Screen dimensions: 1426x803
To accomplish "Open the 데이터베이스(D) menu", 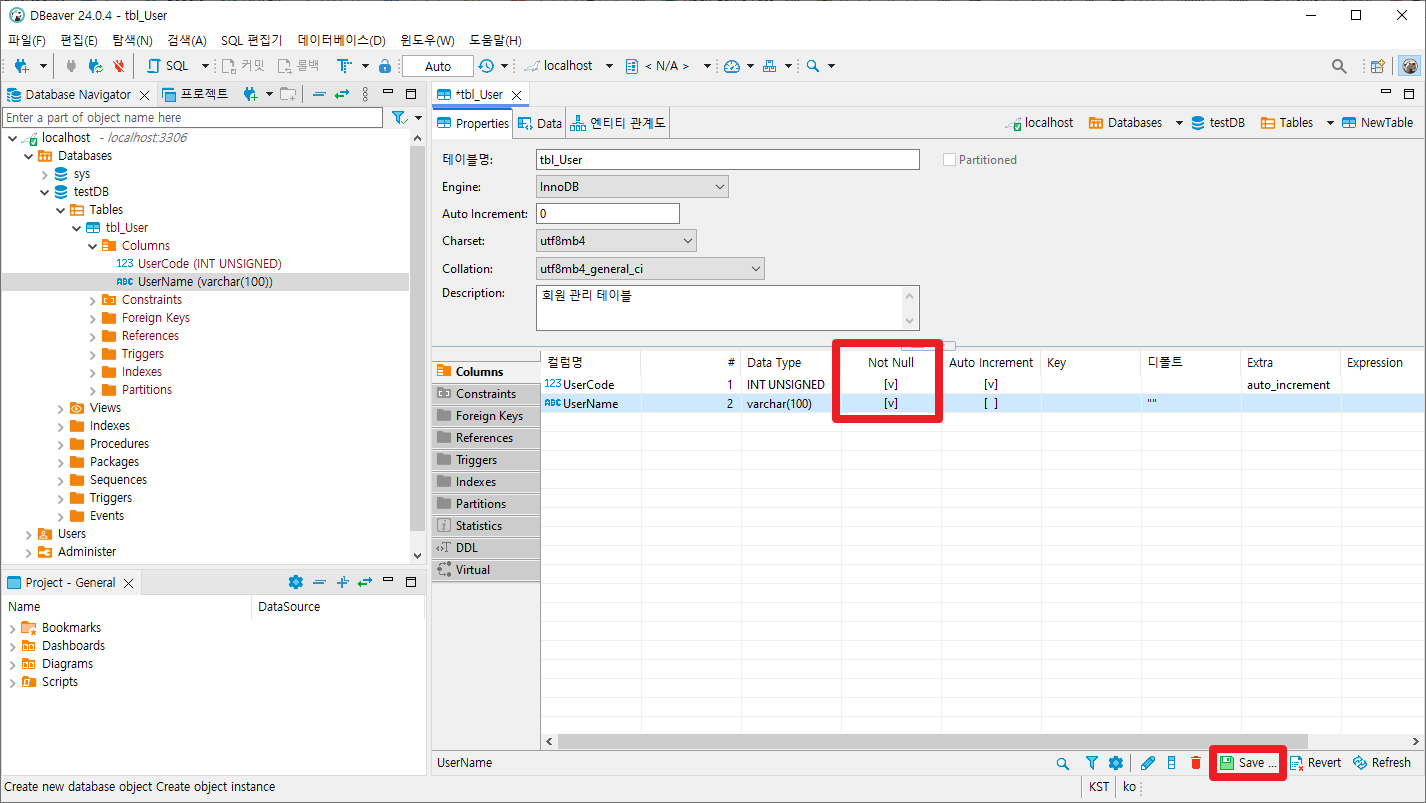I will coord(341,41).
